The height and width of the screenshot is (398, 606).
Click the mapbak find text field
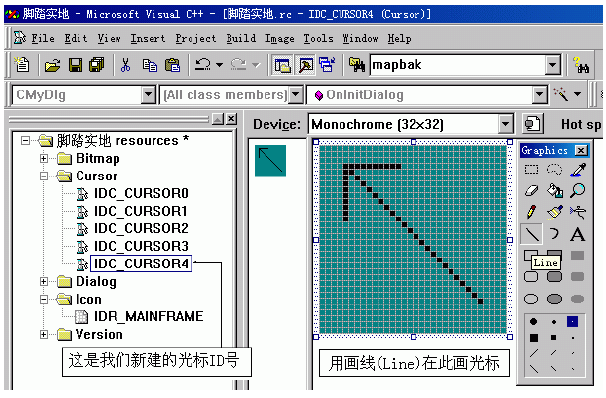[458, 65]
